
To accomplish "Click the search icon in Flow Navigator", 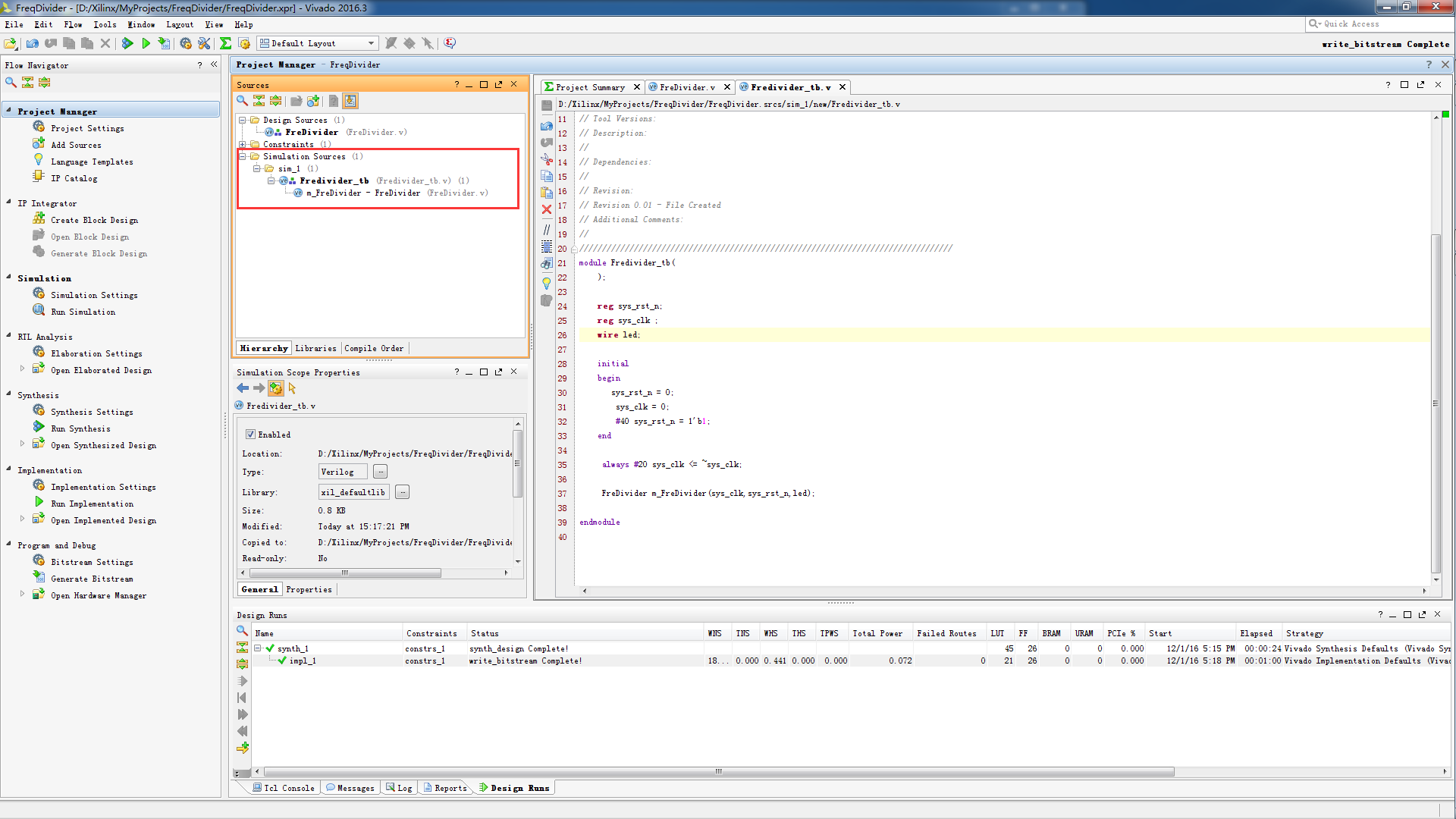I will pos(11,82).
